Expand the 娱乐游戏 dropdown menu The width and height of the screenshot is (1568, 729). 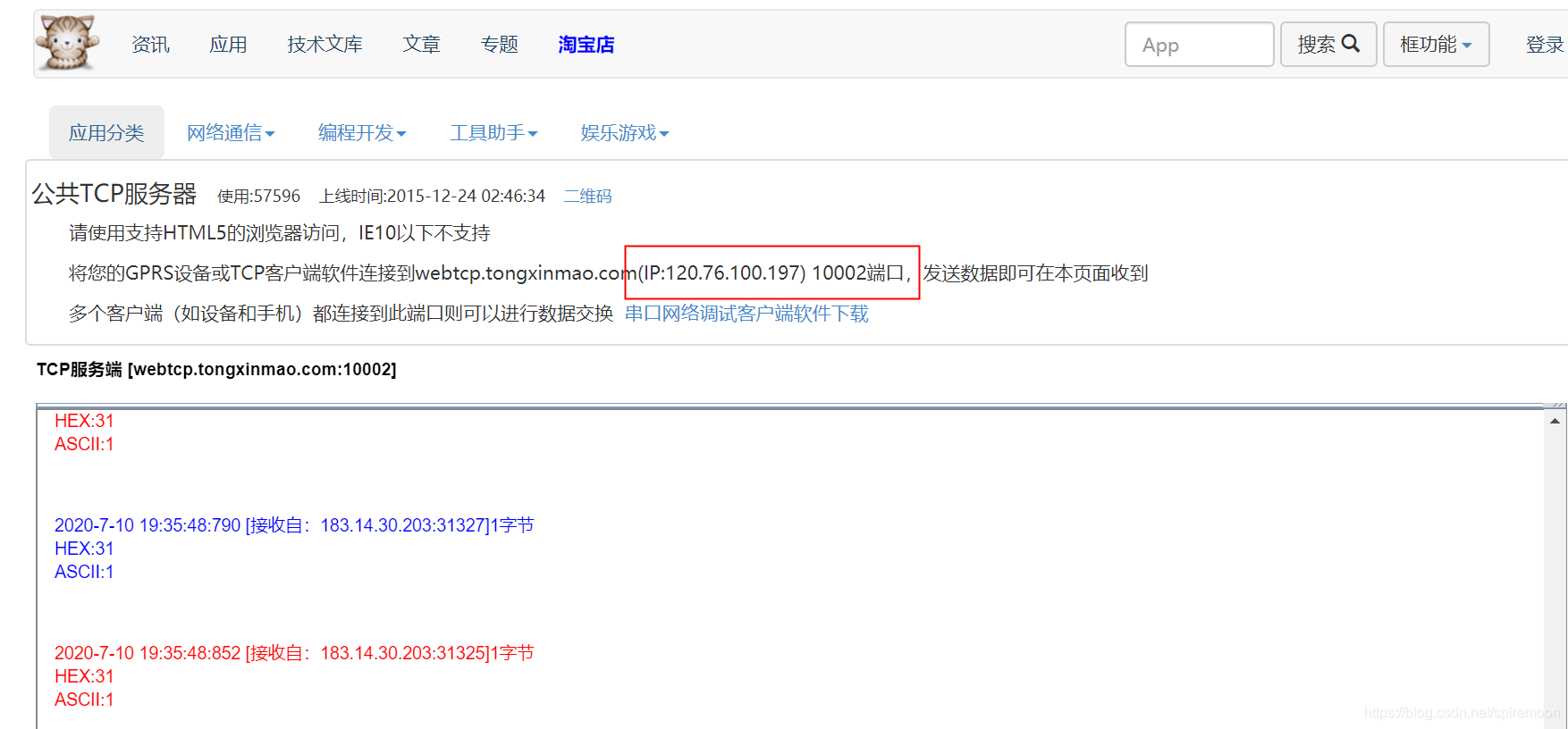tap(625, 132)
